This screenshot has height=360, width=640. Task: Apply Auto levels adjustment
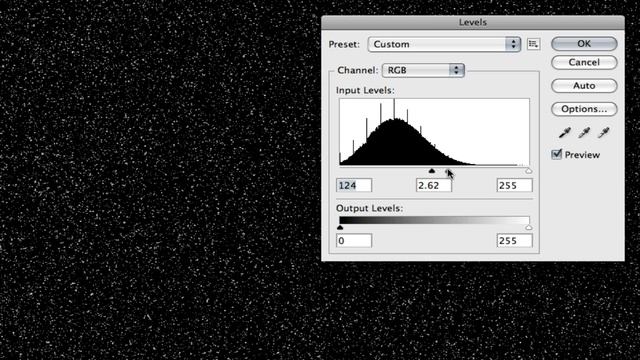(584, 86)
